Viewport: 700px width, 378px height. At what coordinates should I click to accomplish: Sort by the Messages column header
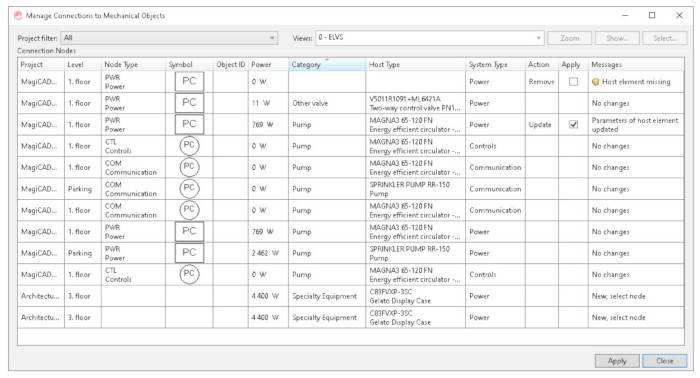tap(636, 65)
